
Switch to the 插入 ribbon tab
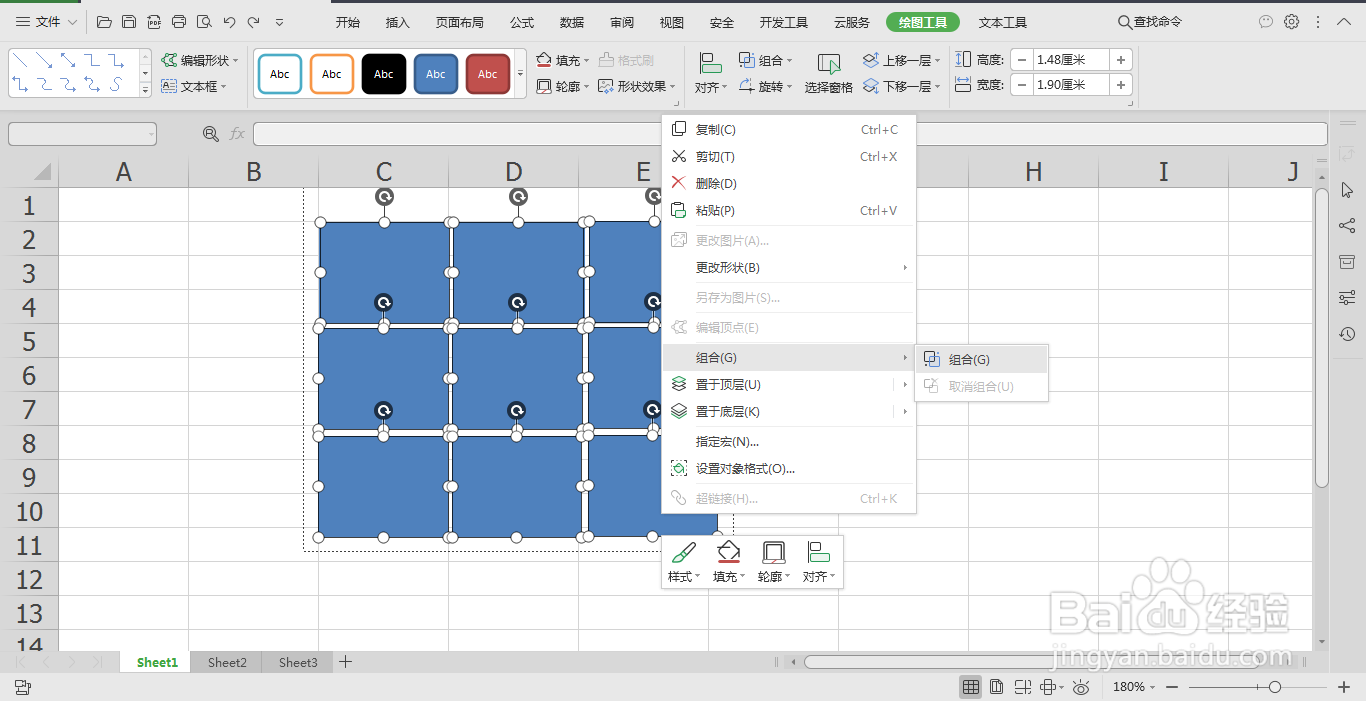point(398,21)
